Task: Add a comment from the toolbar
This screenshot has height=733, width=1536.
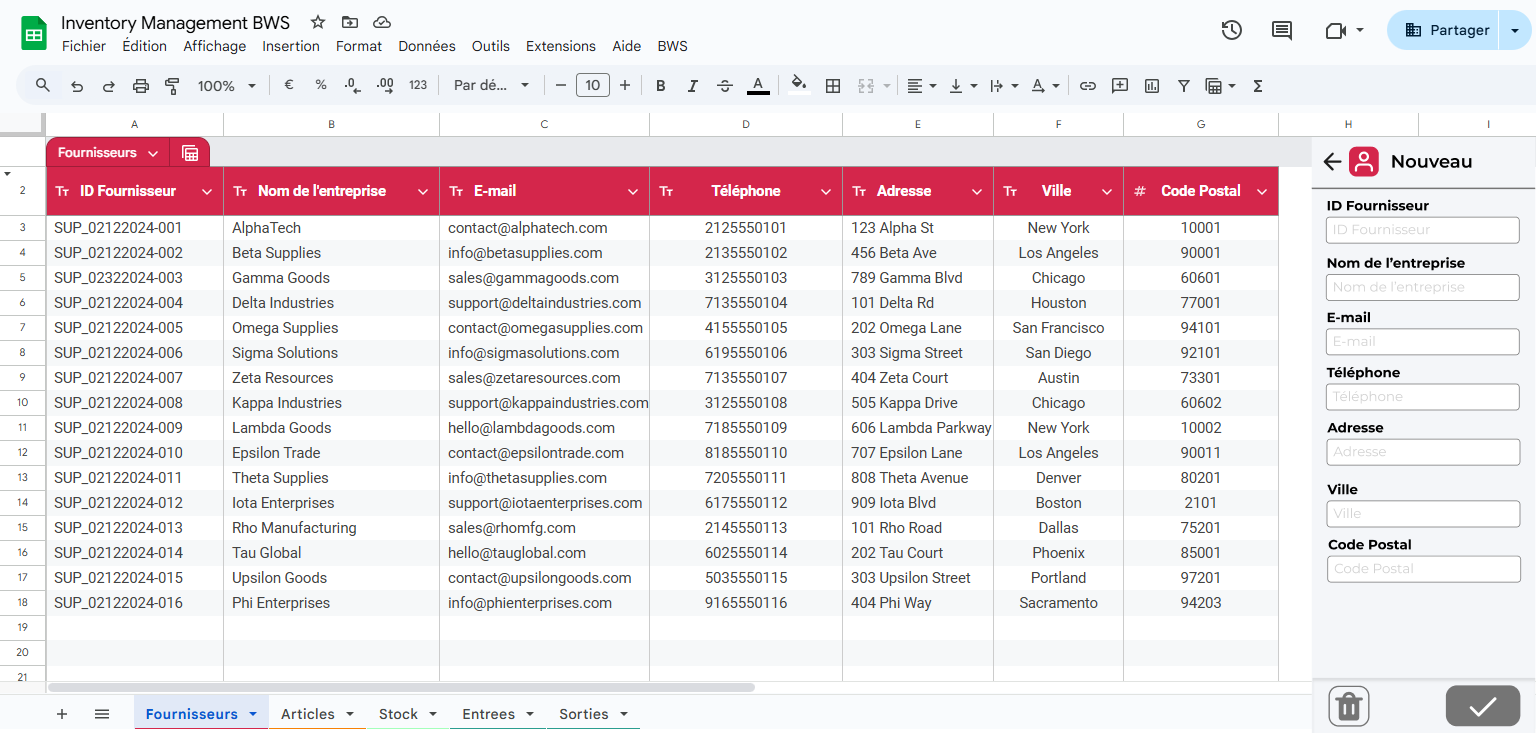Action: (1120, 86)
